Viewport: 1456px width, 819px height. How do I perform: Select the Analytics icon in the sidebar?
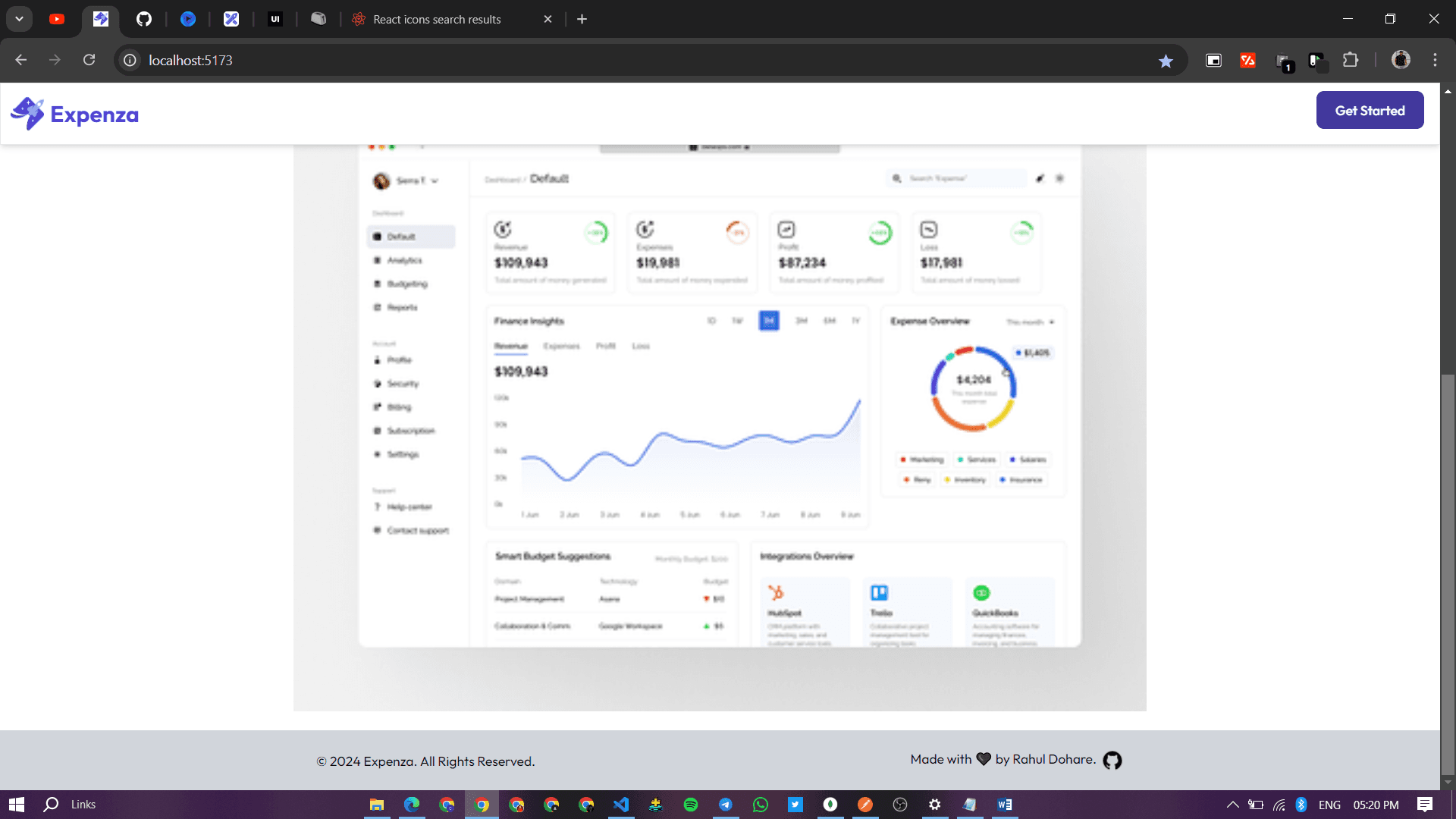point(379,259)
